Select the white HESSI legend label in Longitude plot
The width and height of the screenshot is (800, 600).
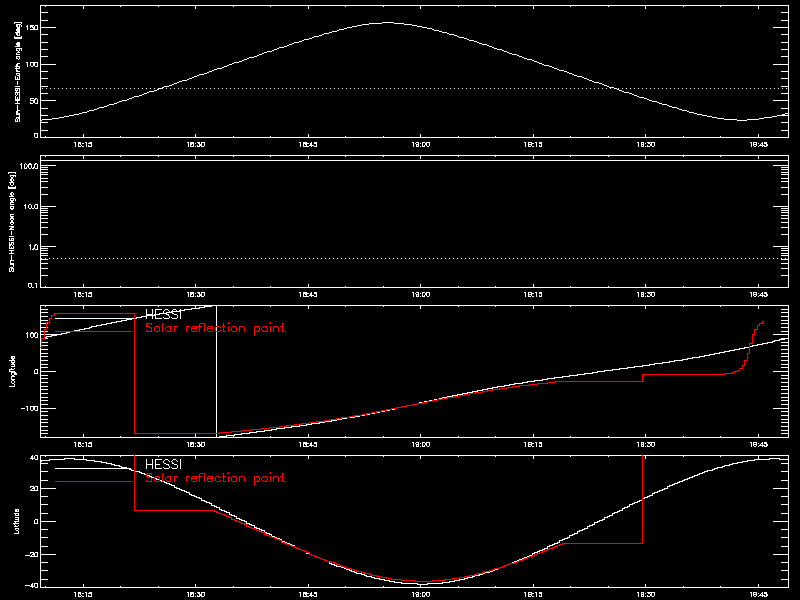[x=163, y=315]
